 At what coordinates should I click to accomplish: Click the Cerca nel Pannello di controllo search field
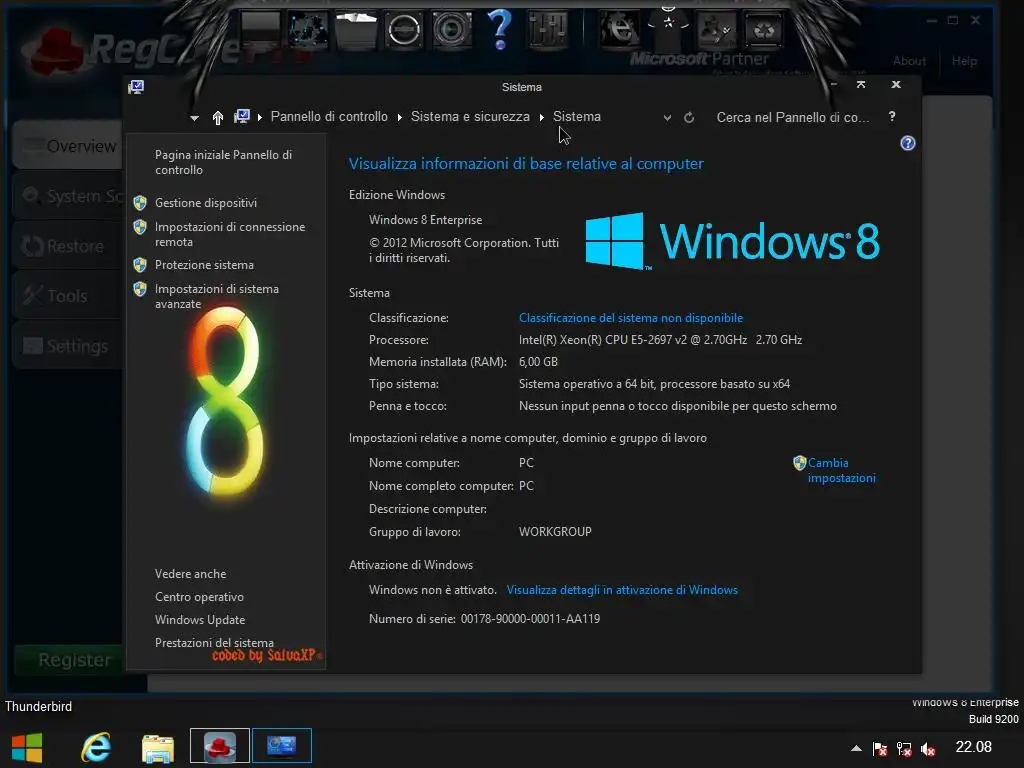(x=793, y=118)
